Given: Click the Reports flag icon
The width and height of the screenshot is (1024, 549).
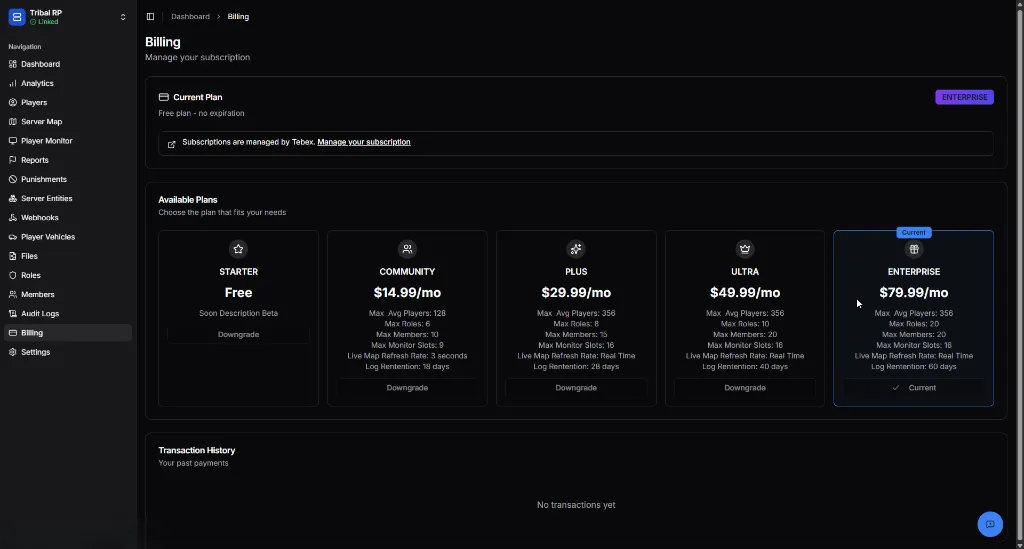Looking at the screenshot, I should [12, 160].
